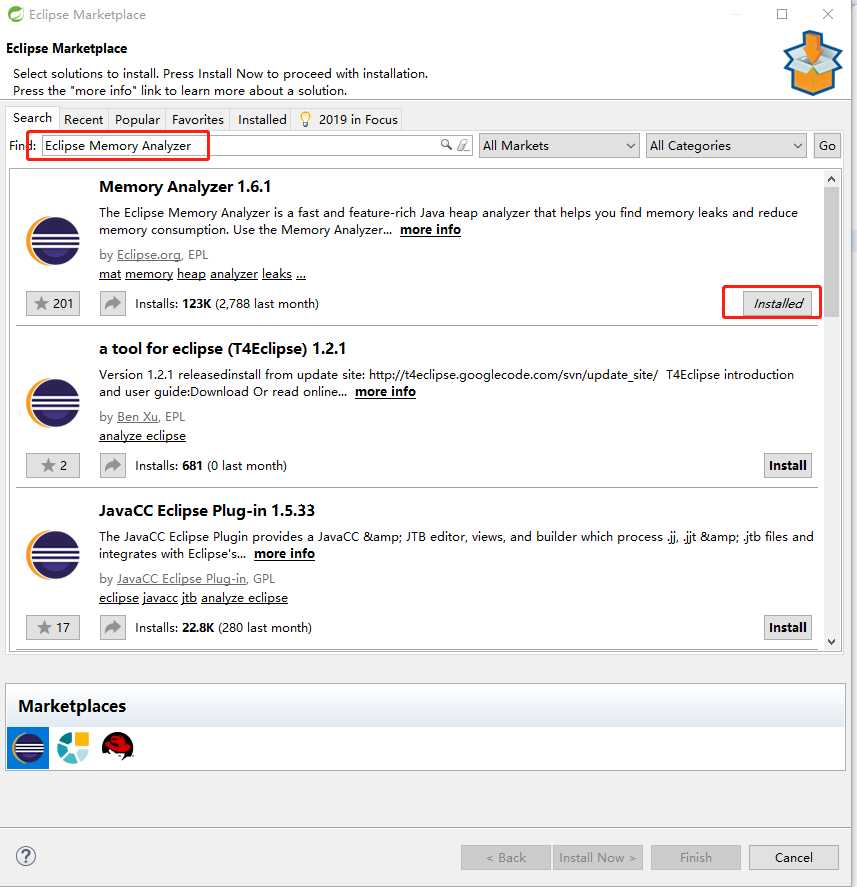Click the 'mat' tag link
This screenshot has height=887, width=857.
[x=110, y=274]
